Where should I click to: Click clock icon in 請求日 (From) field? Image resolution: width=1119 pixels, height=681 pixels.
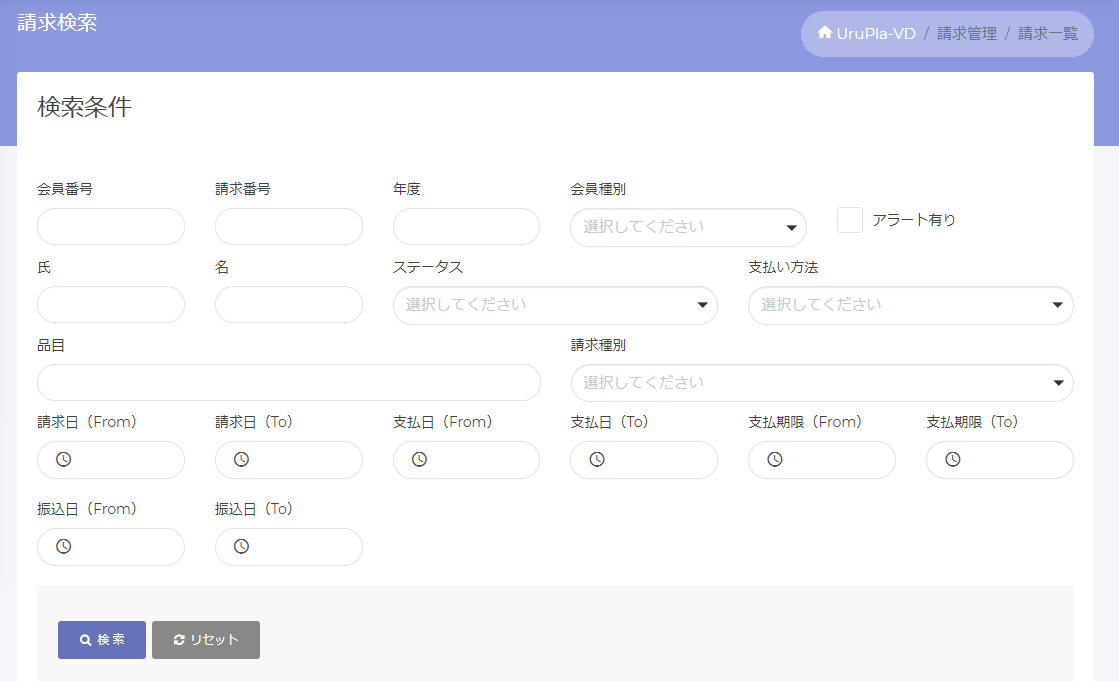(64, 460)
